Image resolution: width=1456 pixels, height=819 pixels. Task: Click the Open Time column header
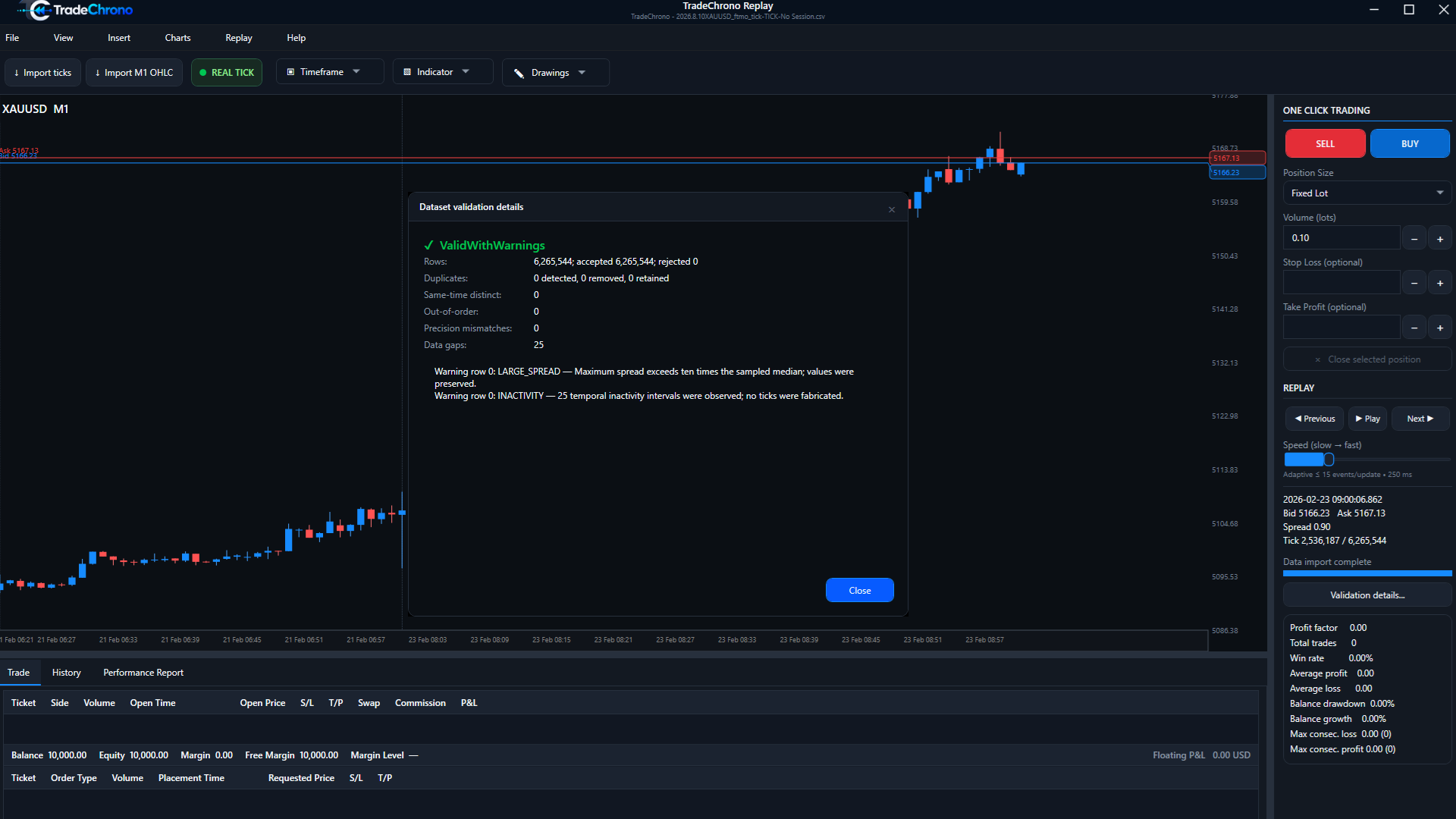152,703
